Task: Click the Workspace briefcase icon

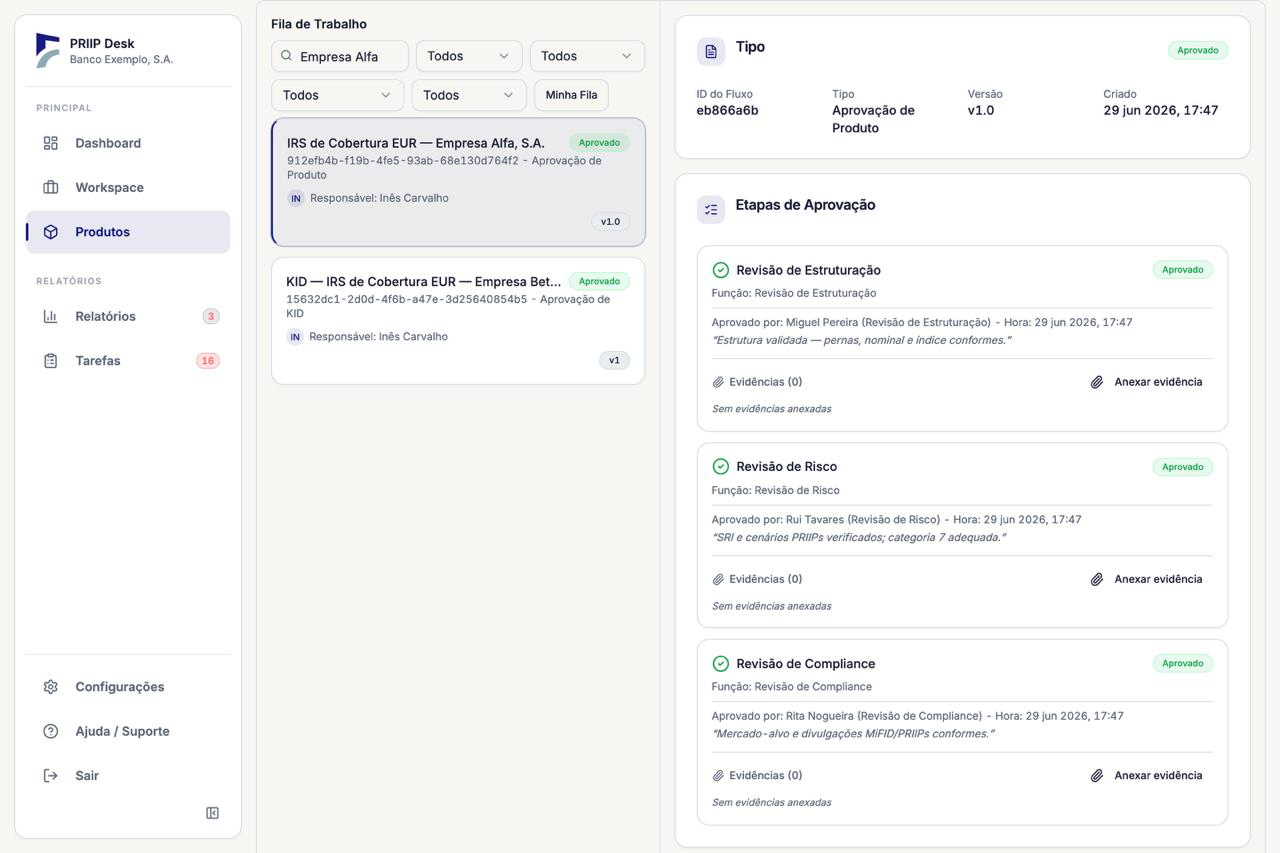Action: [x=51, y=187]
